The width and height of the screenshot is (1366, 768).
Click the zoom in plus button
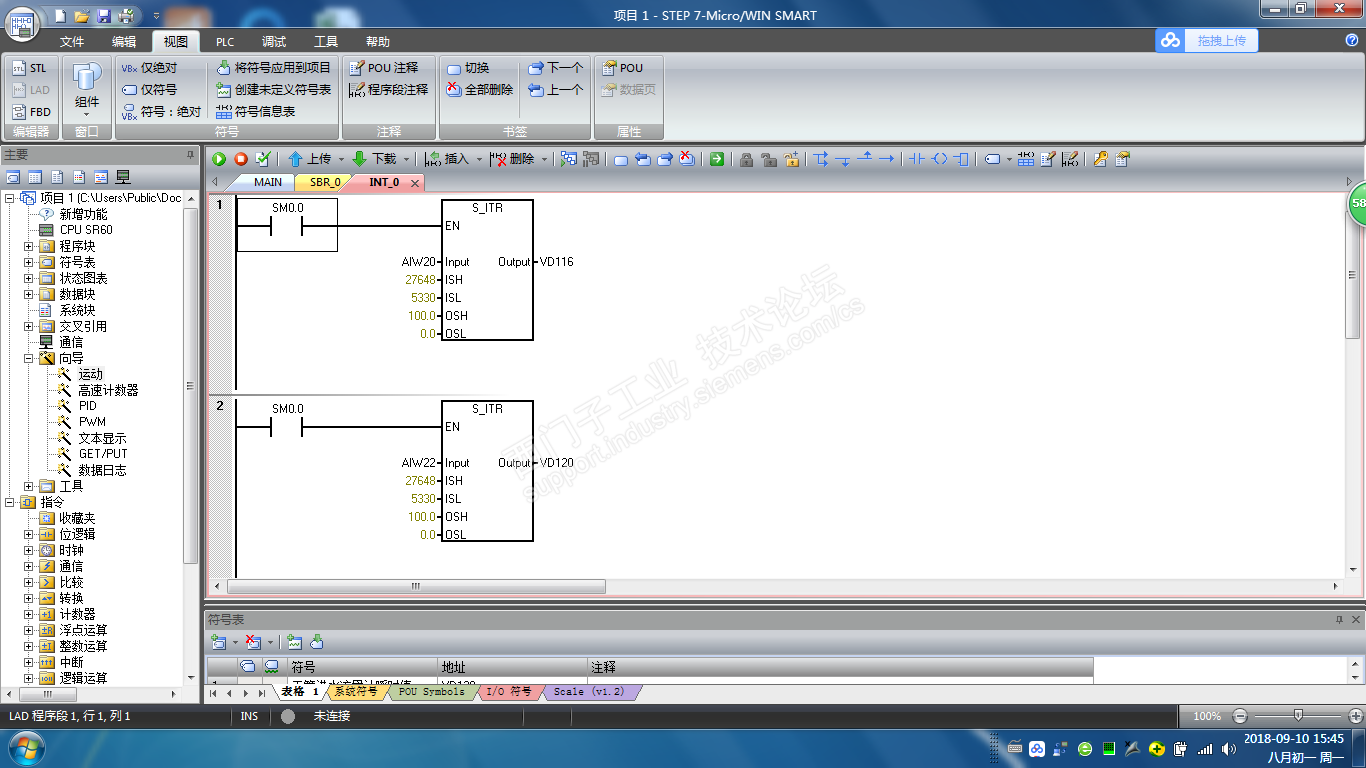[x=1356, y=716]
